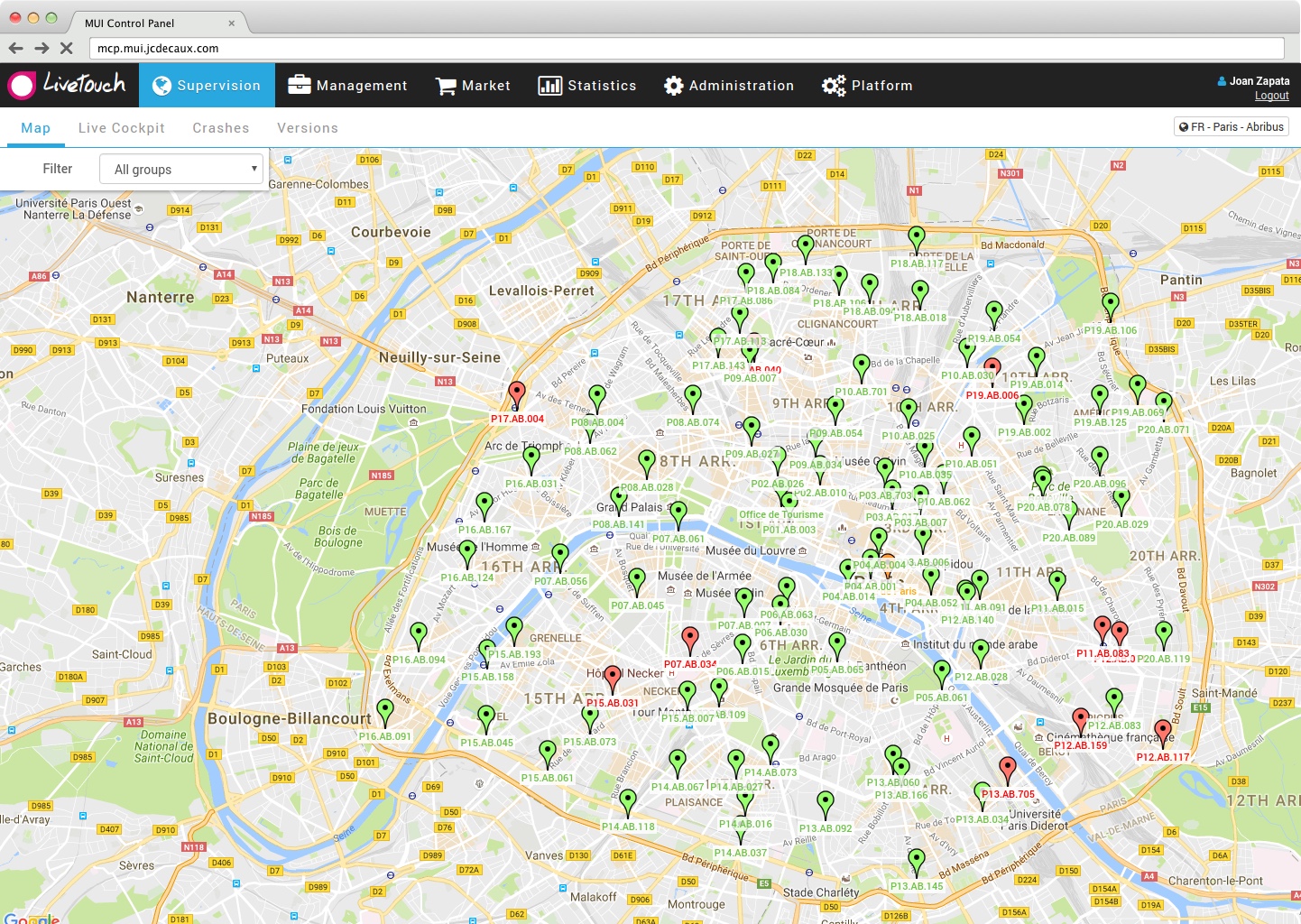Image resolution: width=1301 pixels, height=924 pixels.
Task: Select the green marker P10.AB.701
Action: 862,368
